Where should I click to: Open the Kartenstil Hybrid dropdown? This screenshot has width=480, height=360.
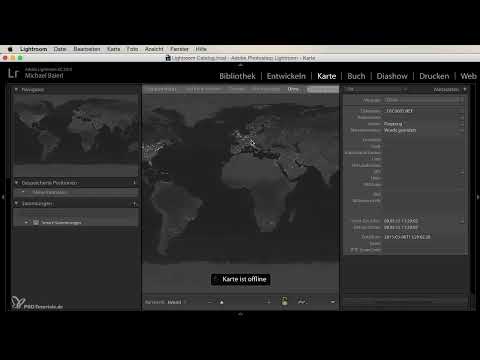click(177, 302)
